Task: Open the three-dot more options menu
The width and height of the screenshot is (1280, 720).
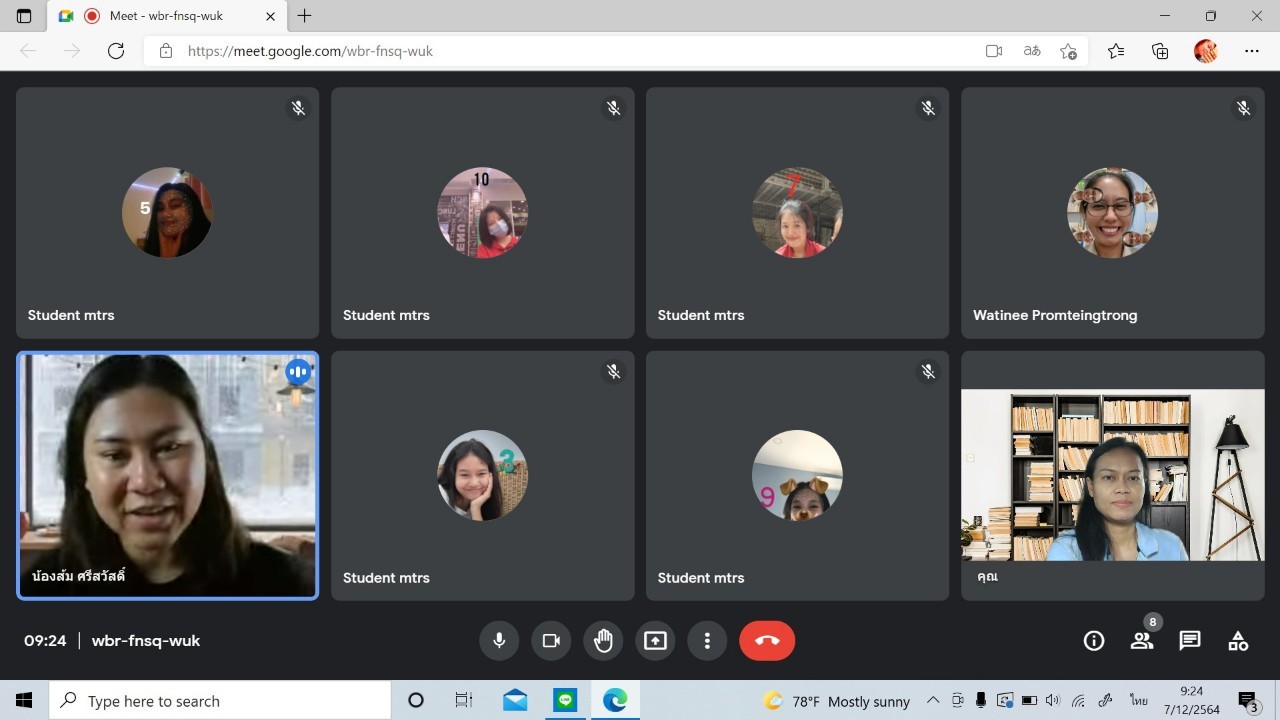Action: [707, 641]
